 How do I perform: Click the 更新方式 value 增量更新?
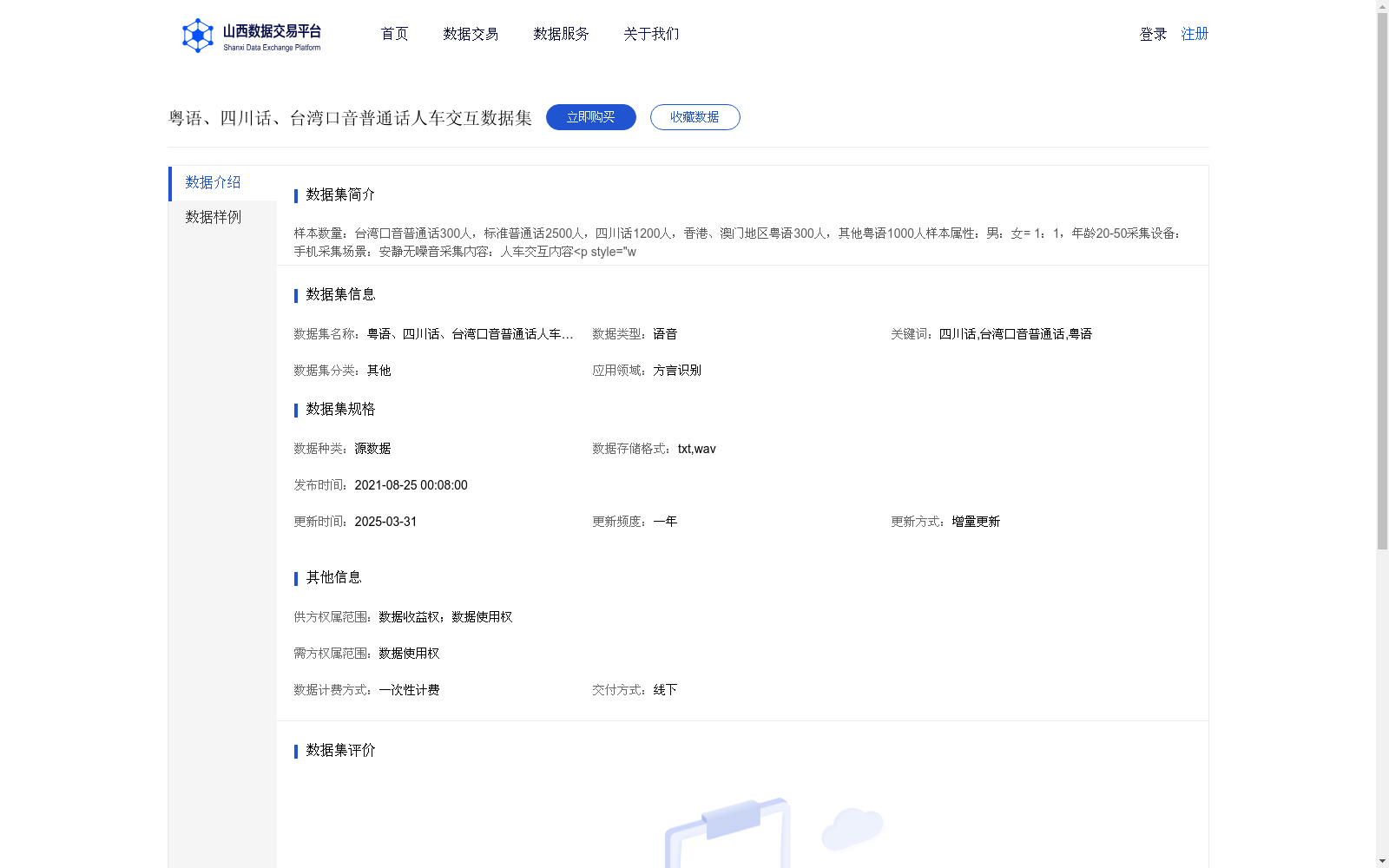point(976,522)
